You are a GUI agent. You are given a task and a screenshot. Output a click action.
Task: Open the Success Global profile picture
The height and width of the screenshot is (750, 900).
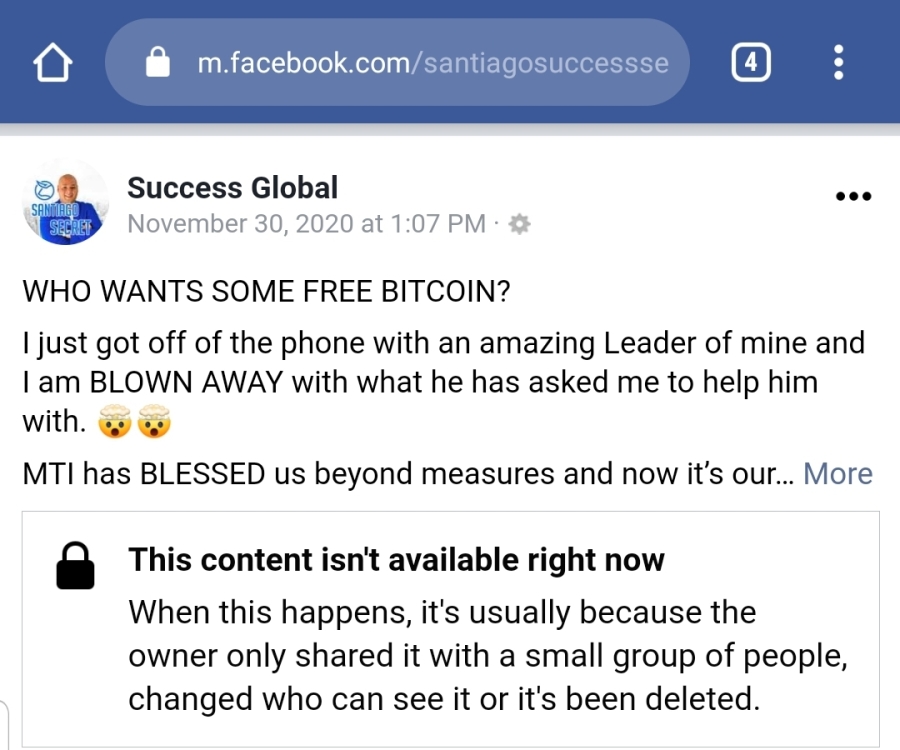point(64,202)
